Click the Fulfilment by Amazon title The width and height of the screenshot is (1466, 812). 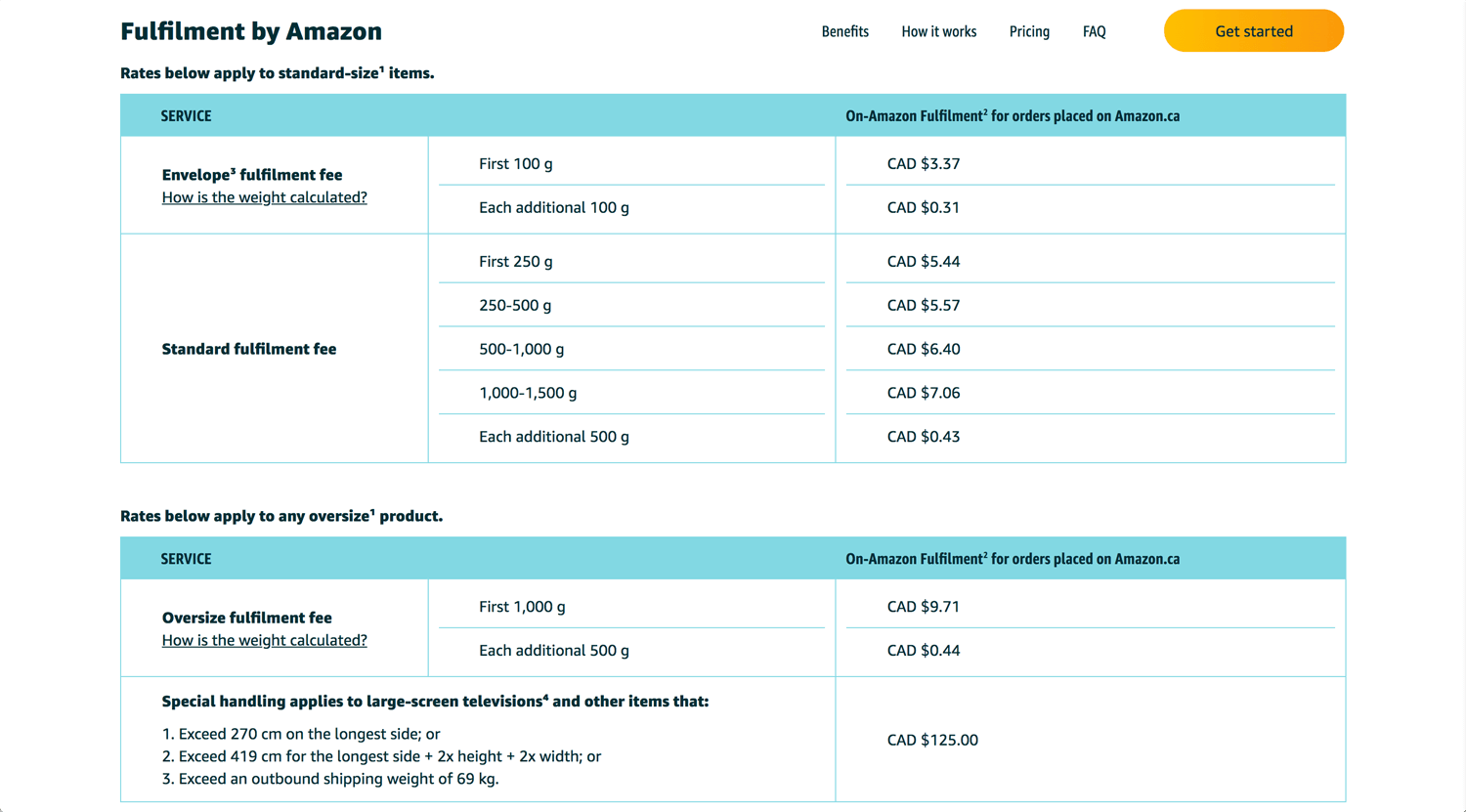pos(251,31)
